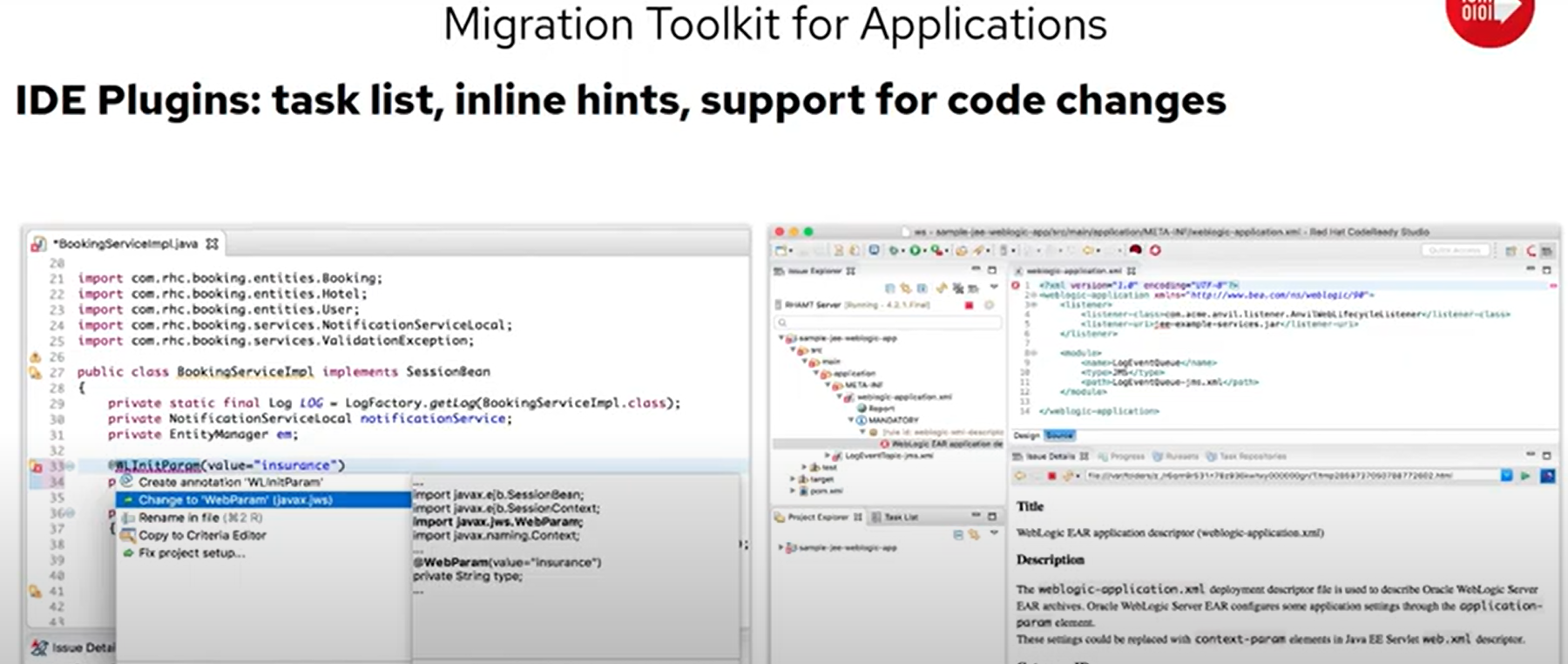This screenshot has width=1568, height=664.
Task: Minimize the Issue Explorer panel
Action: [976, 270]
